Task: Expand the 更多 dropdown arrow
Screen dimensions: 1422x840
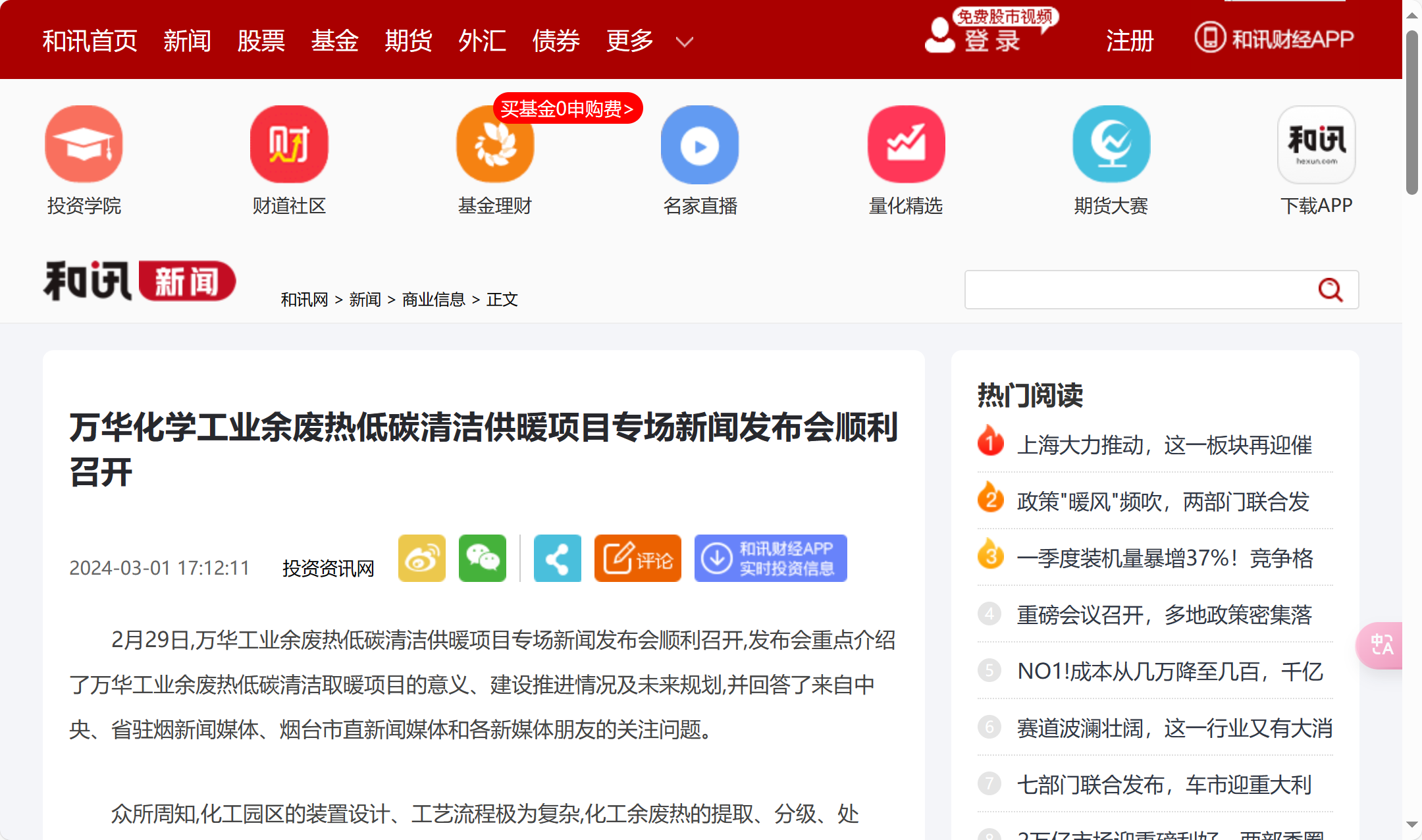Action: pos(685,42)
